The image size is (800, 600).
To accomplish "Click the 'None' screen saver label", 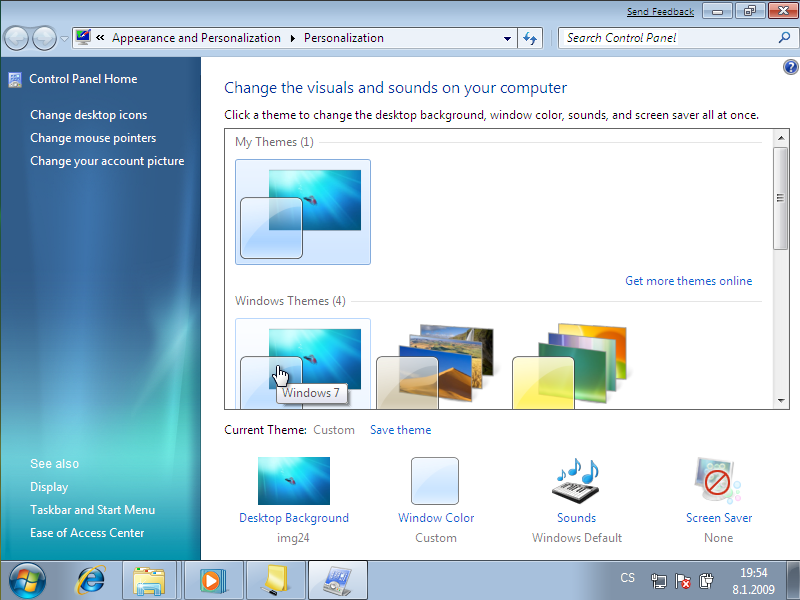I will pos(718,538).
